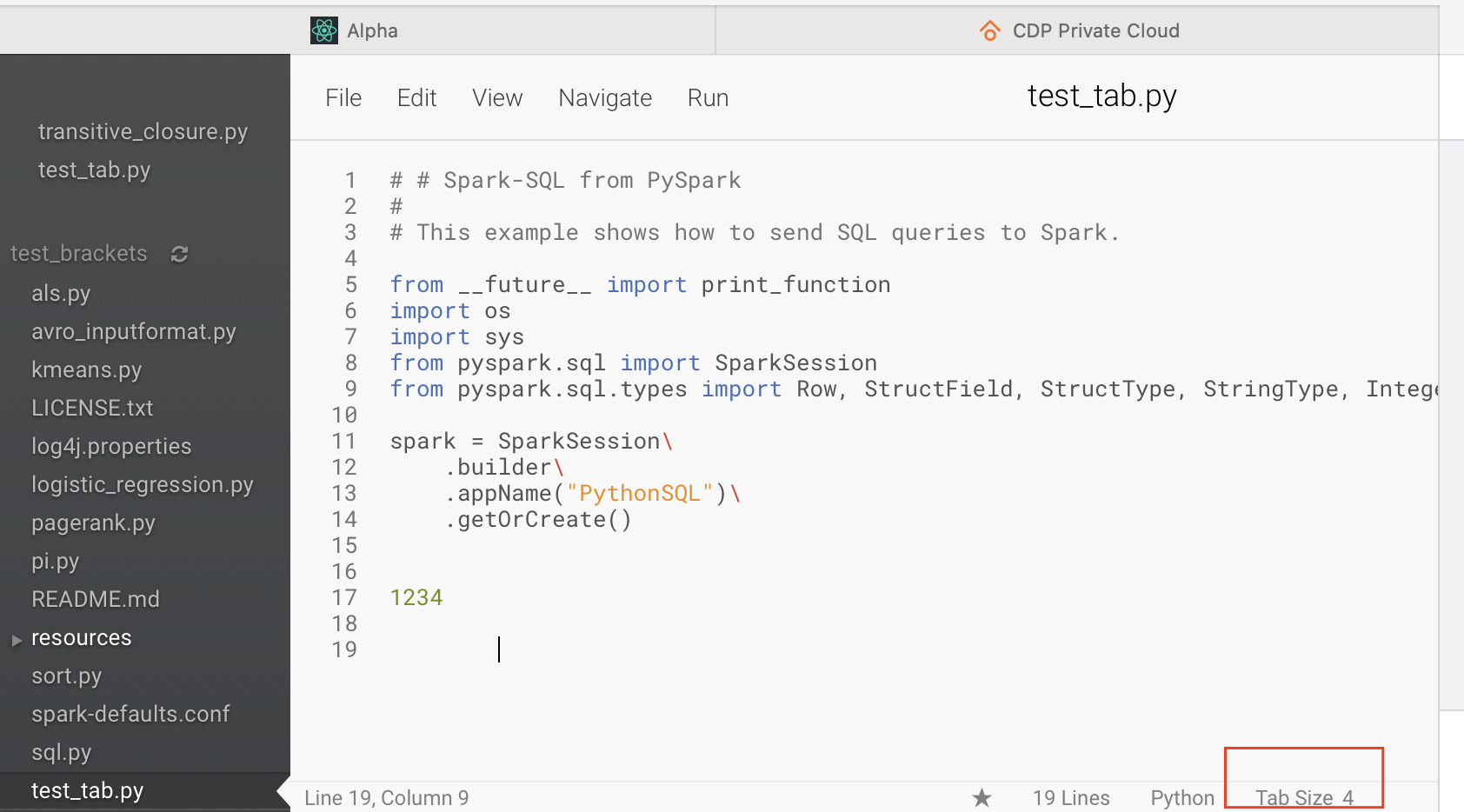Click line number 11 in the editor gutter

[344, 441]
